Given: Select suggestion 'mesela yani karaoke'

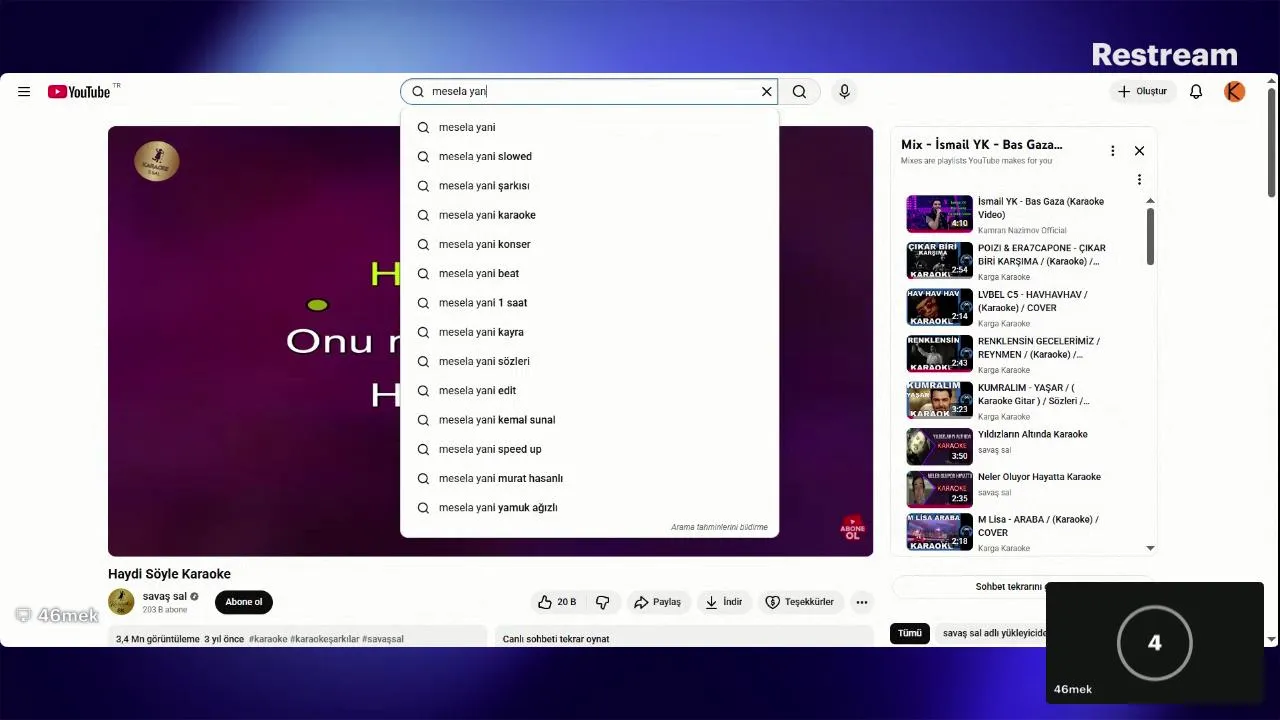Looking at the screenshot, I should click(589, 215).
